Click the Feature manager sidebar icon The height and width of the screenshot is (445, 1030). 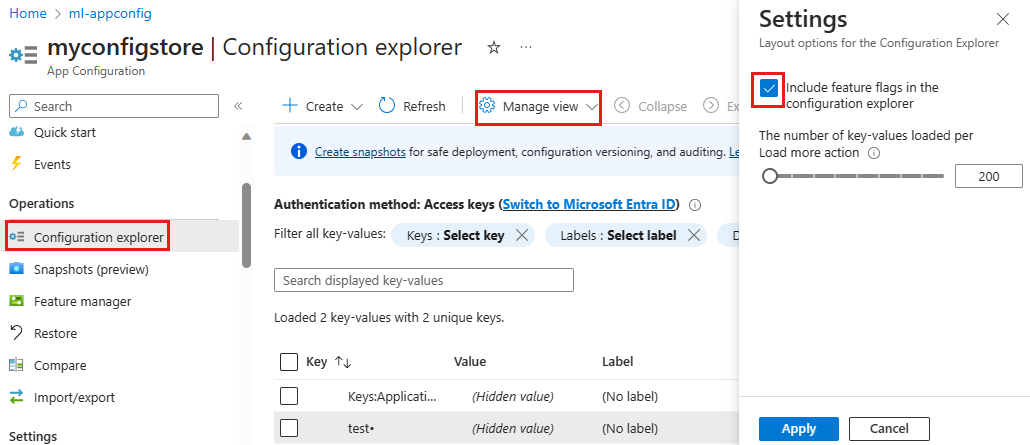[16, 301]
